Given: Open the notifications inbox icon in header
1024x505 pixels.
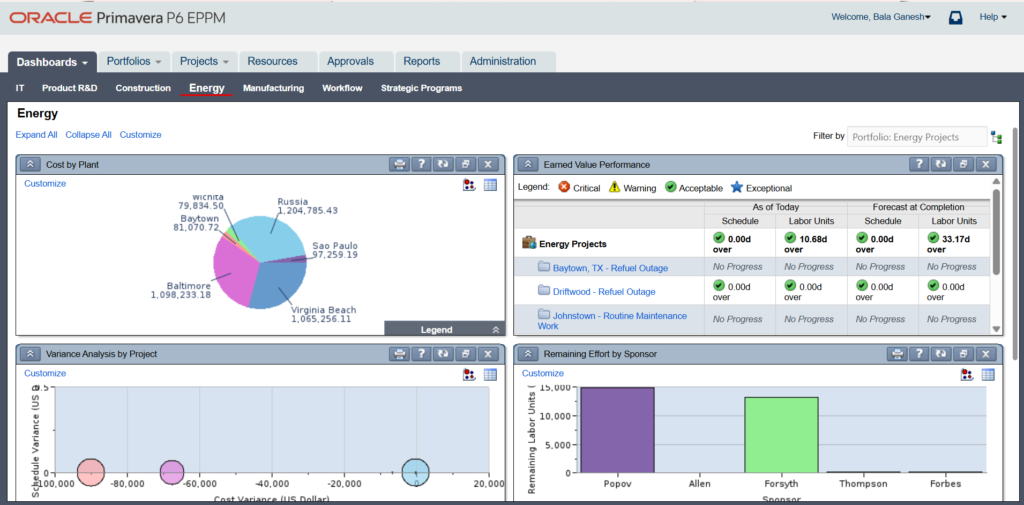Looking at the screenshot, I should coord(955,17).
